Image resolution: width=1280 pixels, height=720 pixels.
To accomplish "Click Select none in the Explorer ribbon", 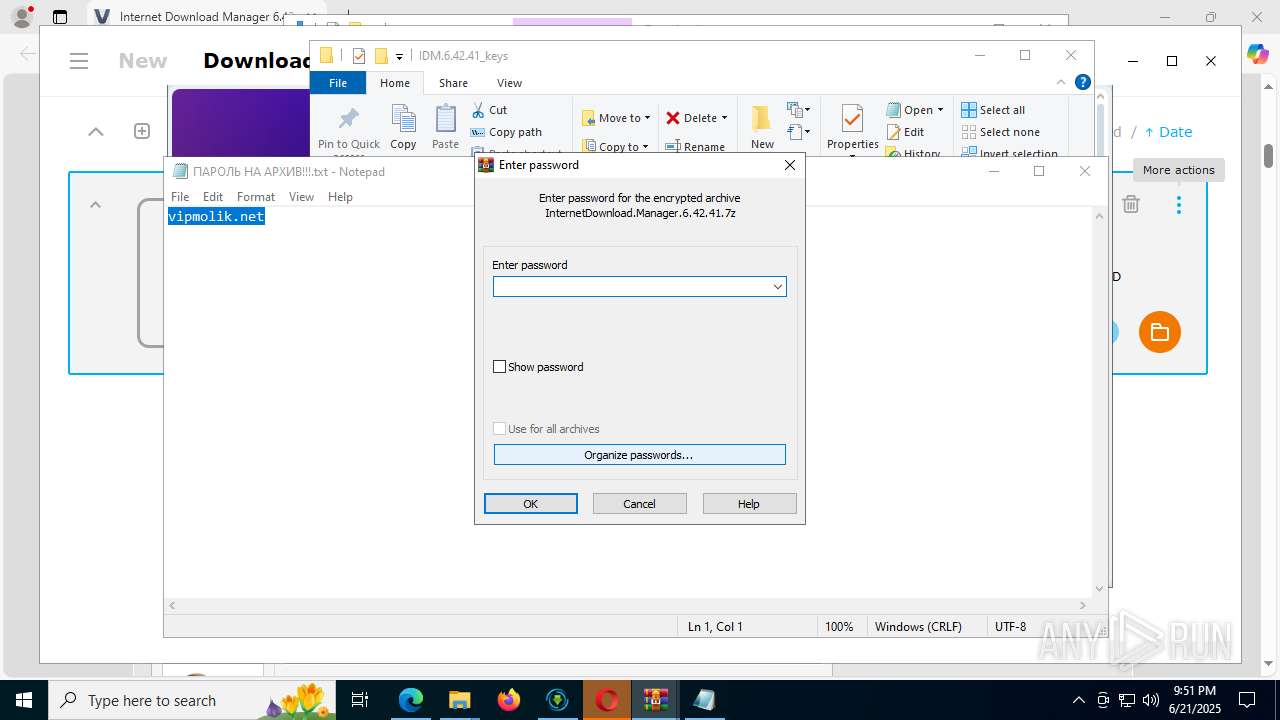I will pyautogui.click(x=1000, y=132).
